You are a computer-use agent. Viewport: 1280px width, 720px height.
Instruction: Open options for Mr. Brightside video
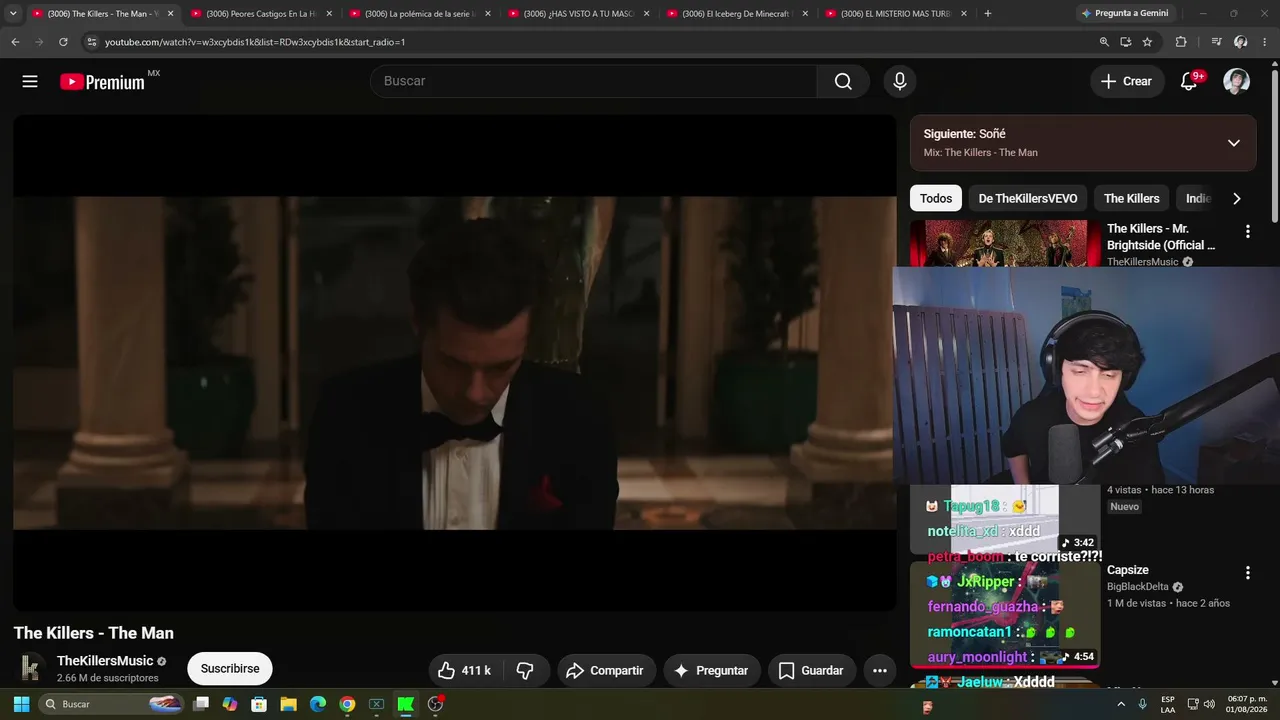(1247, 232)
